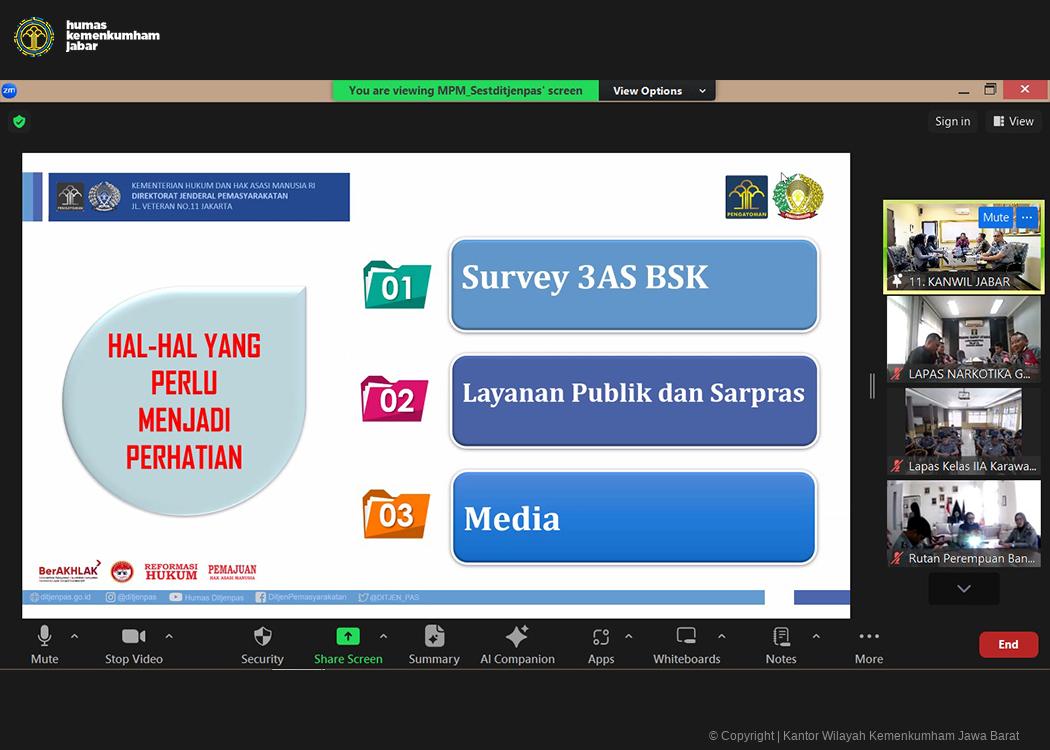Viewport: 1050px width, 750px height.
Task: Click the Security shield icon
Action: 262,637
